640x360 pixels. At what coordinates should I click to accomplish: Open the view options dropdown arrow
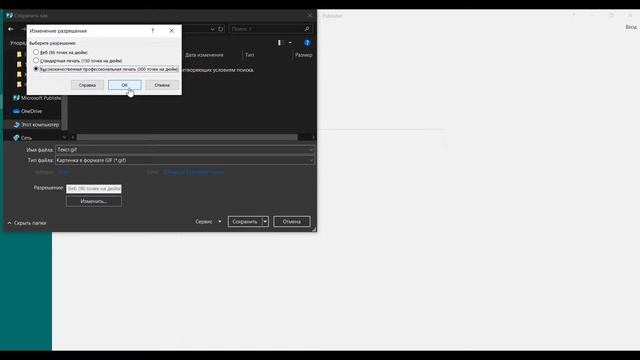pos(290,42)
